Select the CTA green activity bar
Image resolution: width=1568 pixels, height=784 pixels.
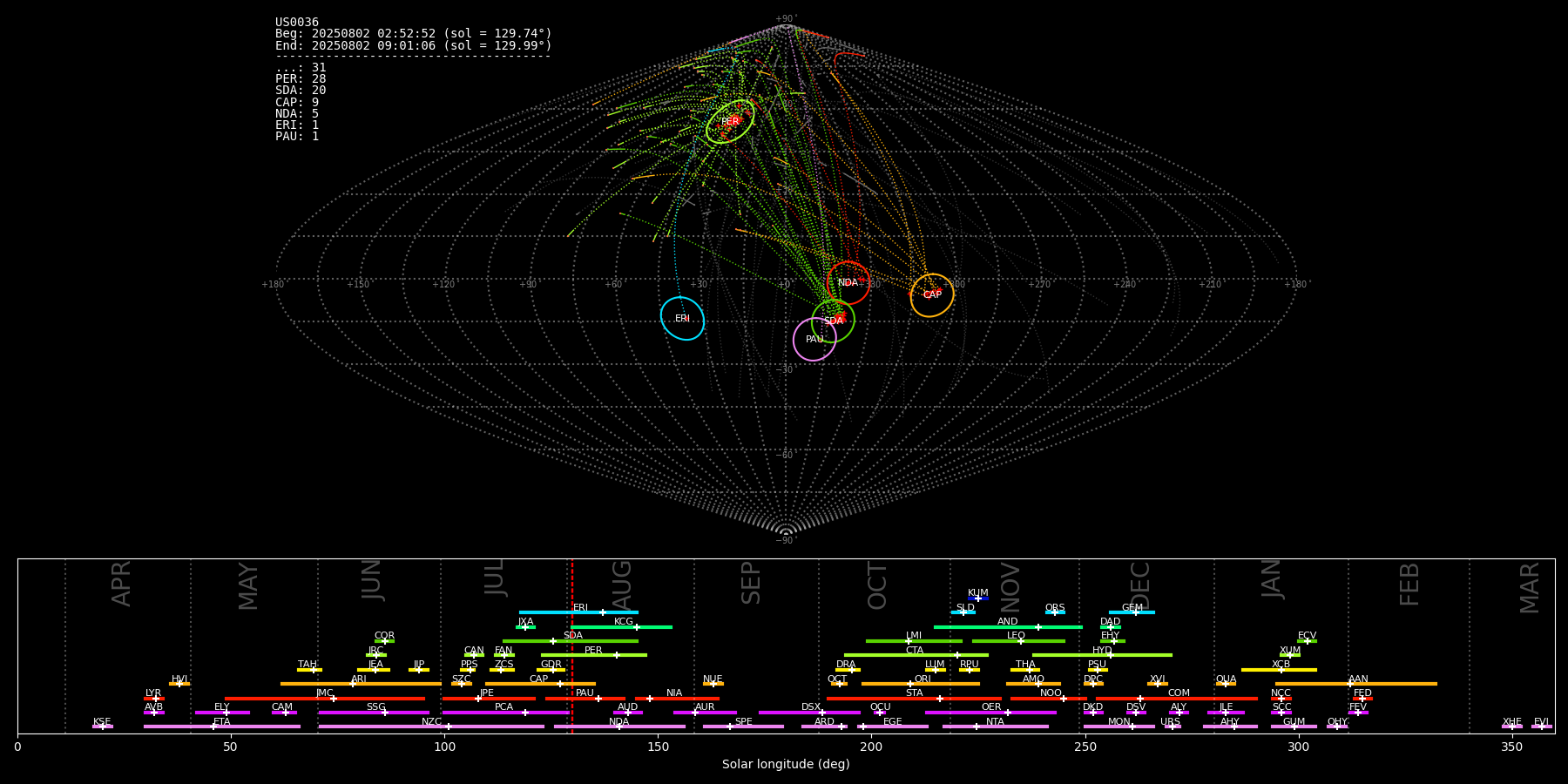(x=916, y=655)
